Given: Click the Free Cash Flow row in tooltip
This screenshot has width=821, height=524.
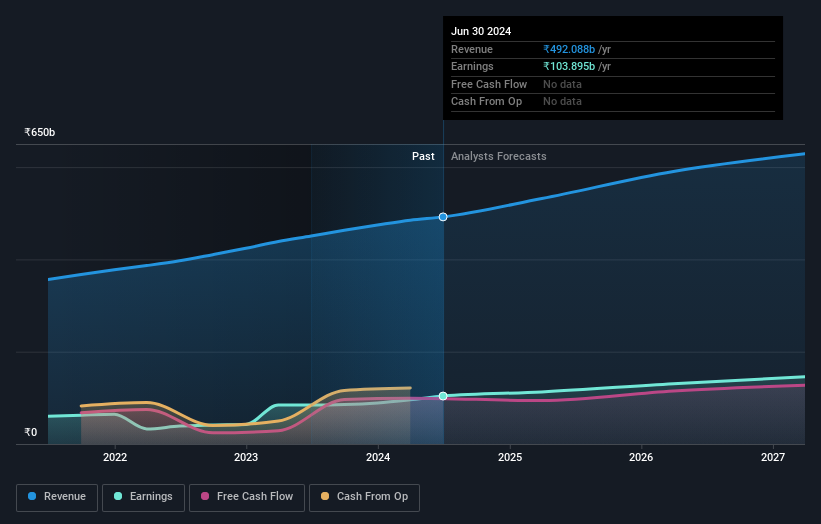Looking at the screenshot, I should (x=613, y=84).
